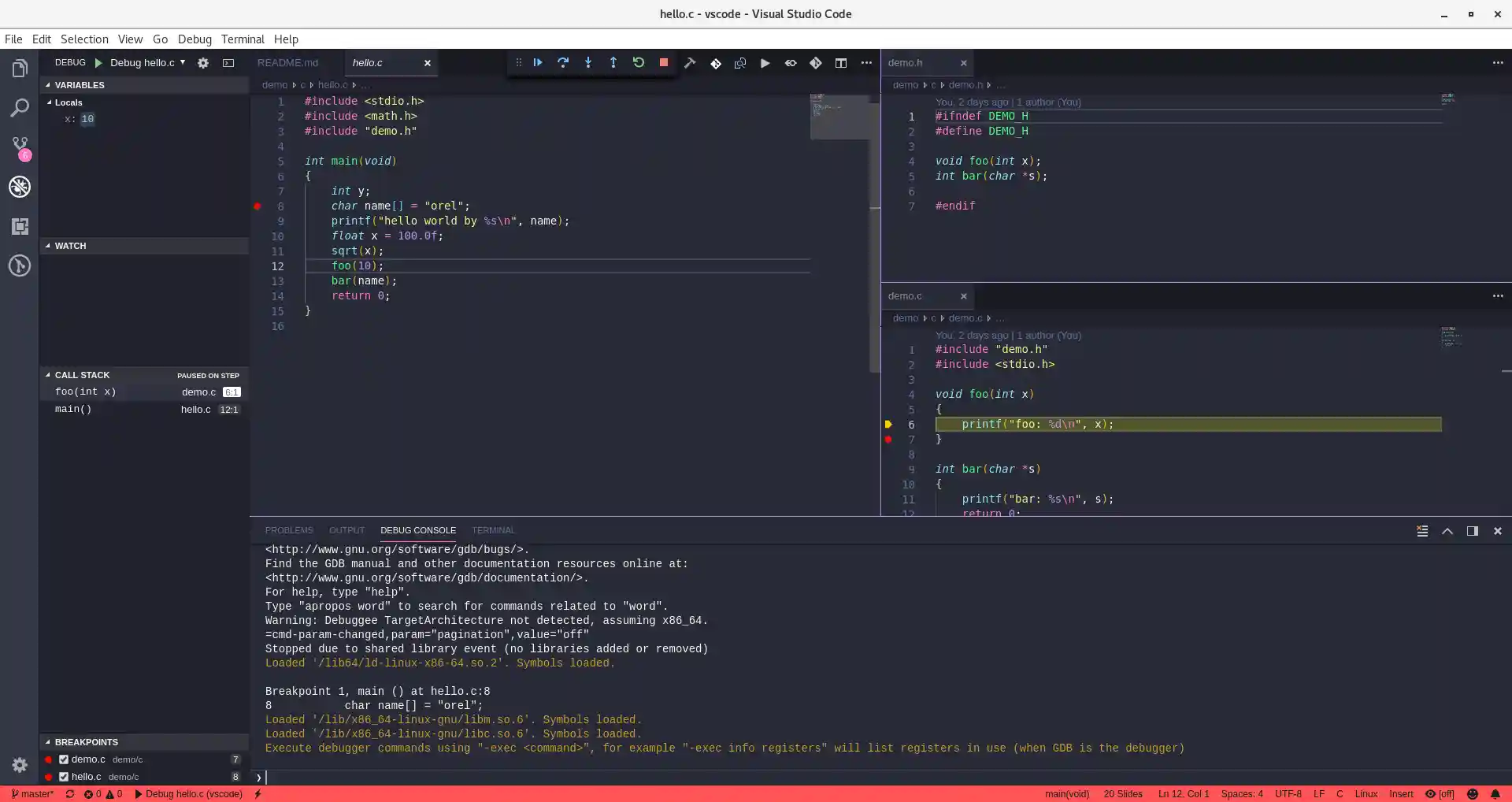Stop the debugger with red square
Image resolution: width=1512 pixels, height=802 pixels.
(x=664, y=63)
